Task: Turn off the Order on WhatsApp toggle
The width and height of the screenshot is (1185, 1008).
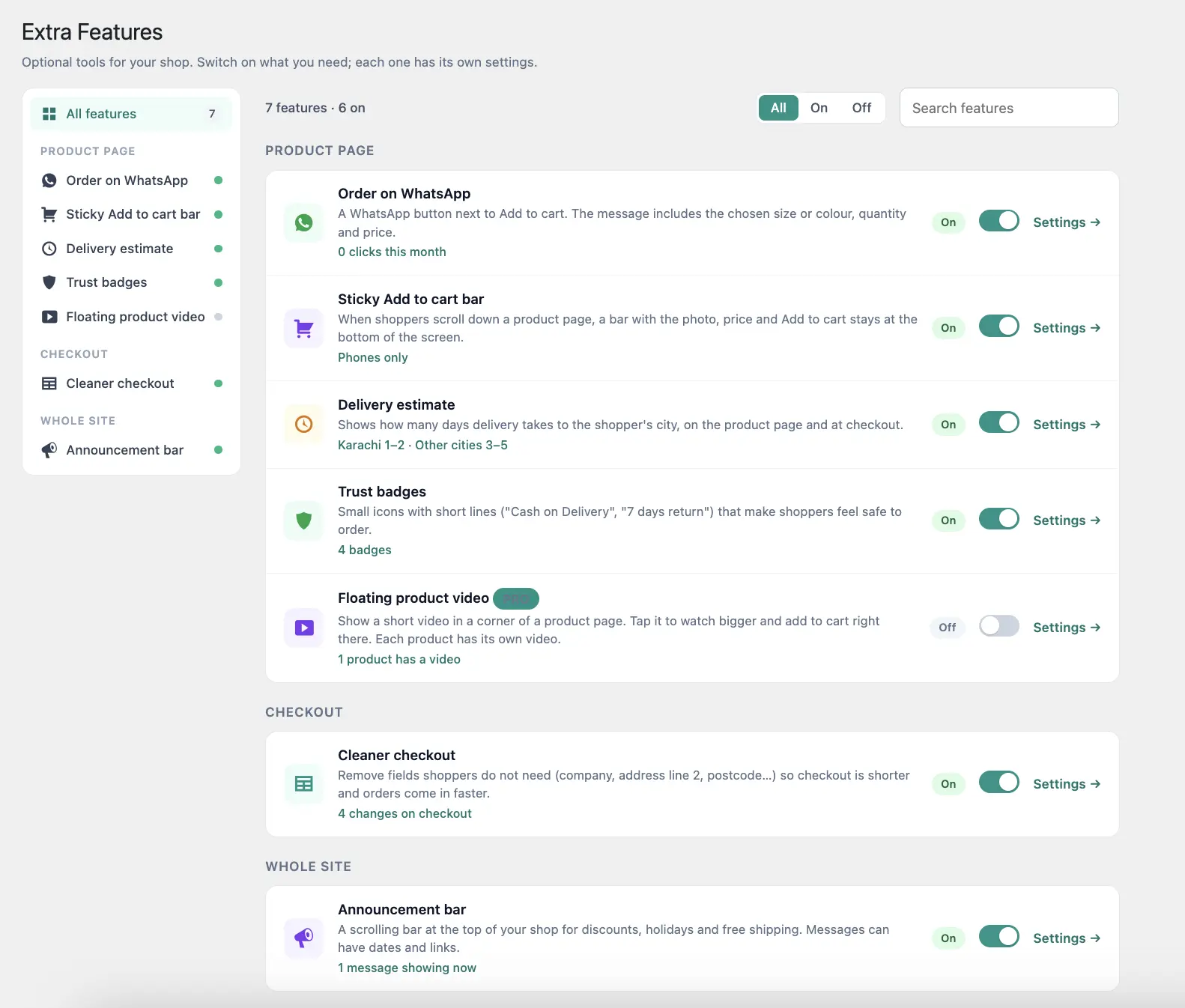Action: pos(999,221)
